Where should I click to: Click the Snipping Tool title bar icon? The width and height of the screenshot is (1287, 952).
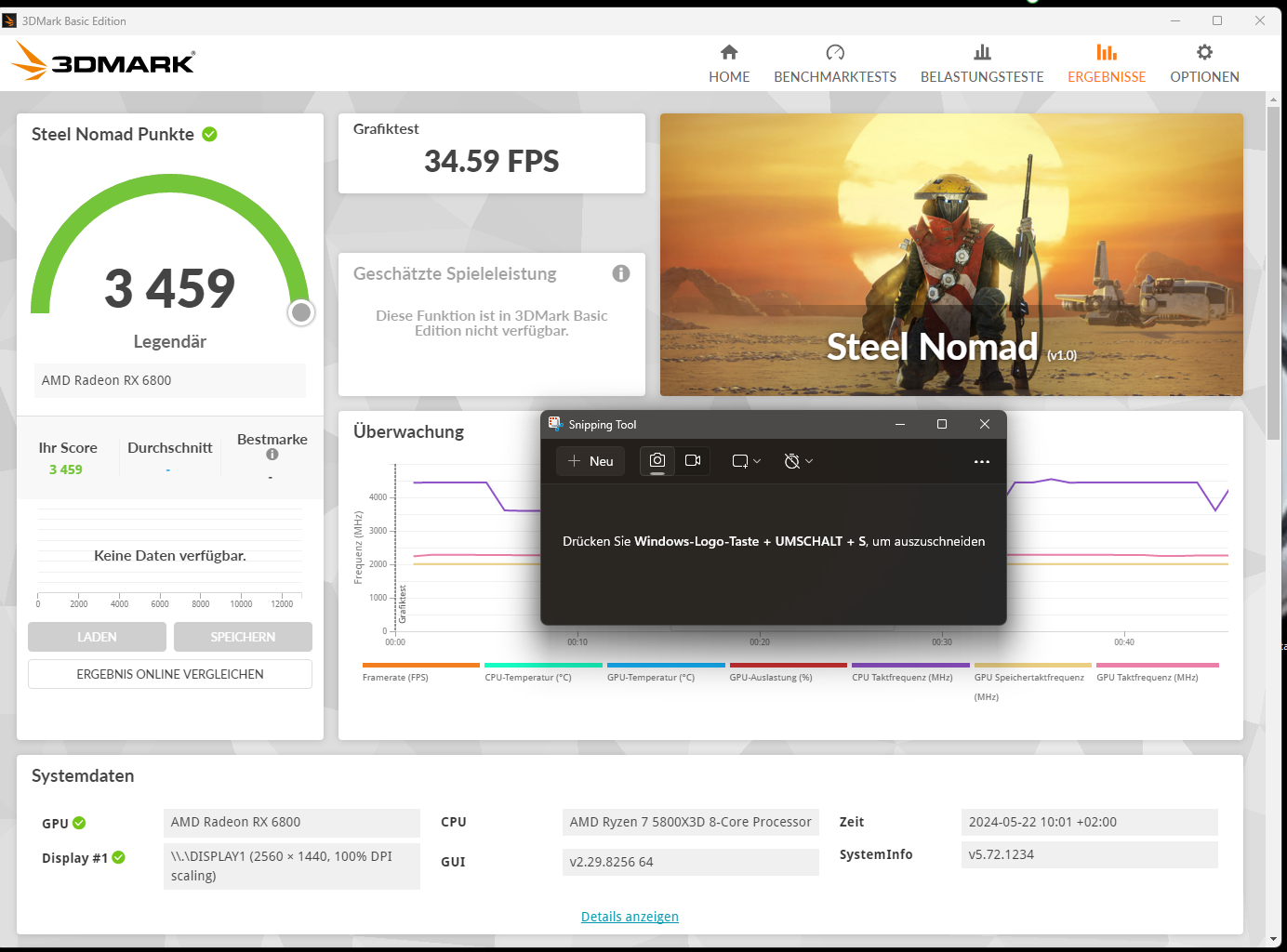(x=555, y=424)
